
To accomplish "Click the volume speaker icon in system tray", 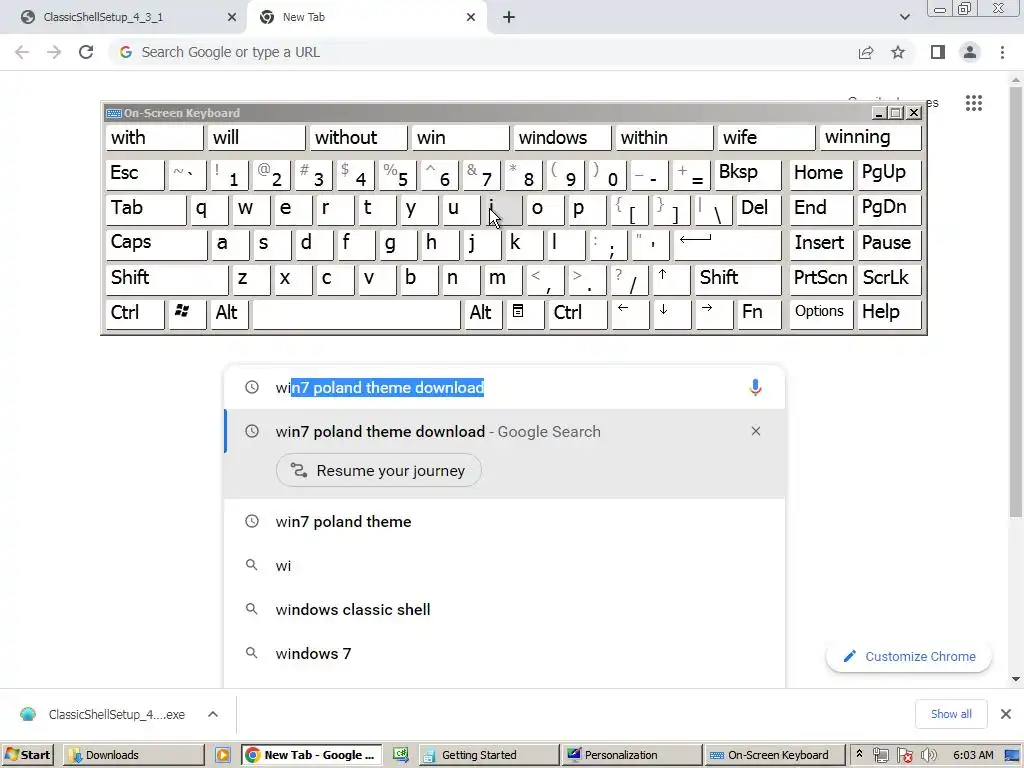I will pos(928,755).
